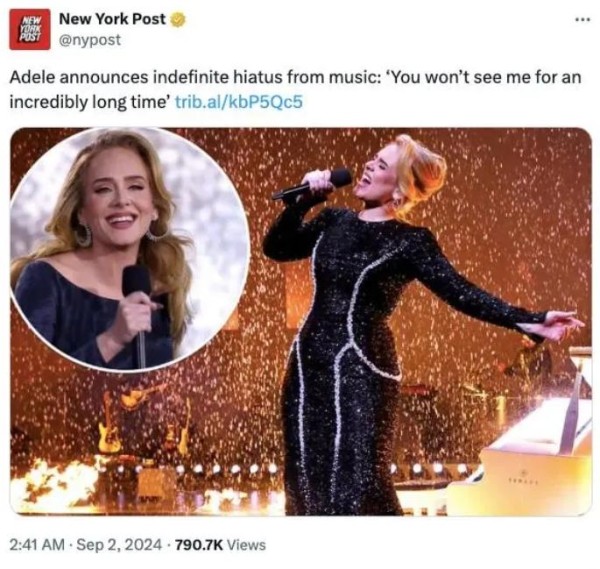This screenshot has width=600, height=569.
Task: Follow the trib.al/kbP5Qc5 link
Action: point(238,102)
